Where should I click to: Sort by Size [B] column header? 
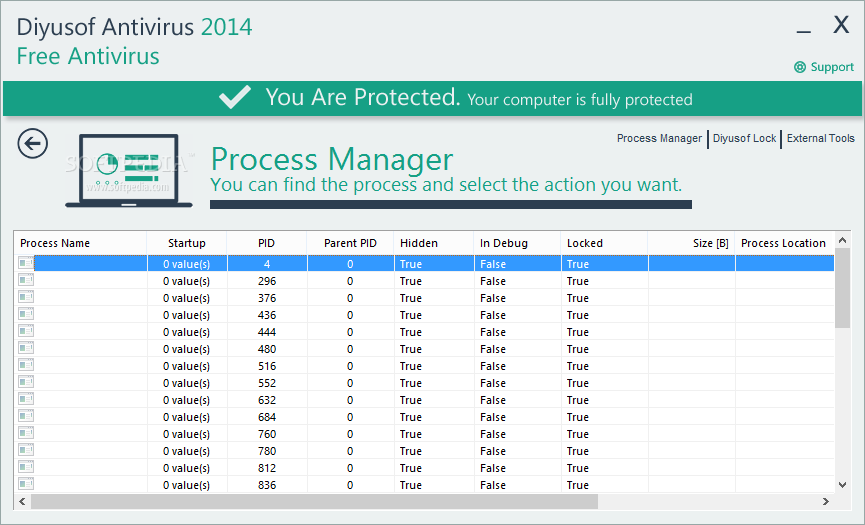tap(691, 243)
